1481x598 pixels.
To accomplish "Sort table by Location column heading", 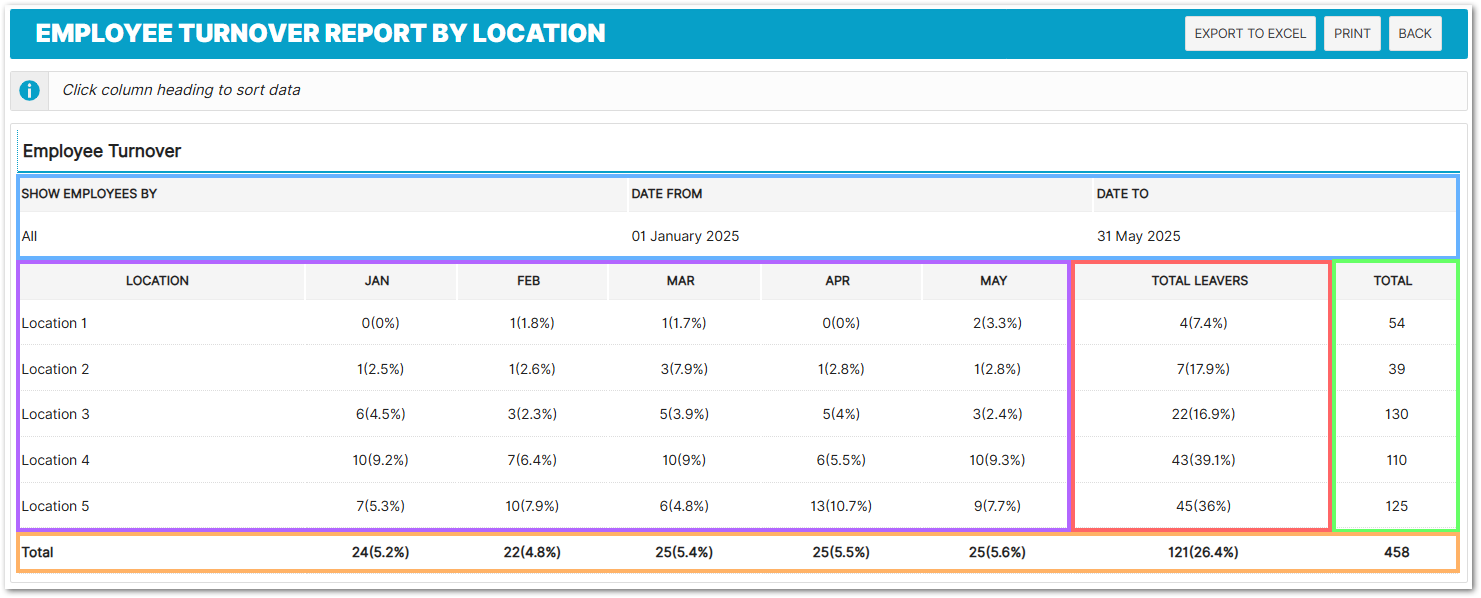I will 157,281.
